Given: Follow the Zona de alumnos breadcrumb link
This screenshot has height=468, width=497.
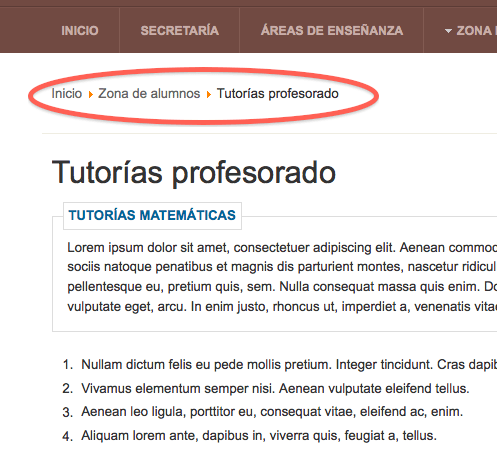Looking at the screenshot, I should click(149, 94).
